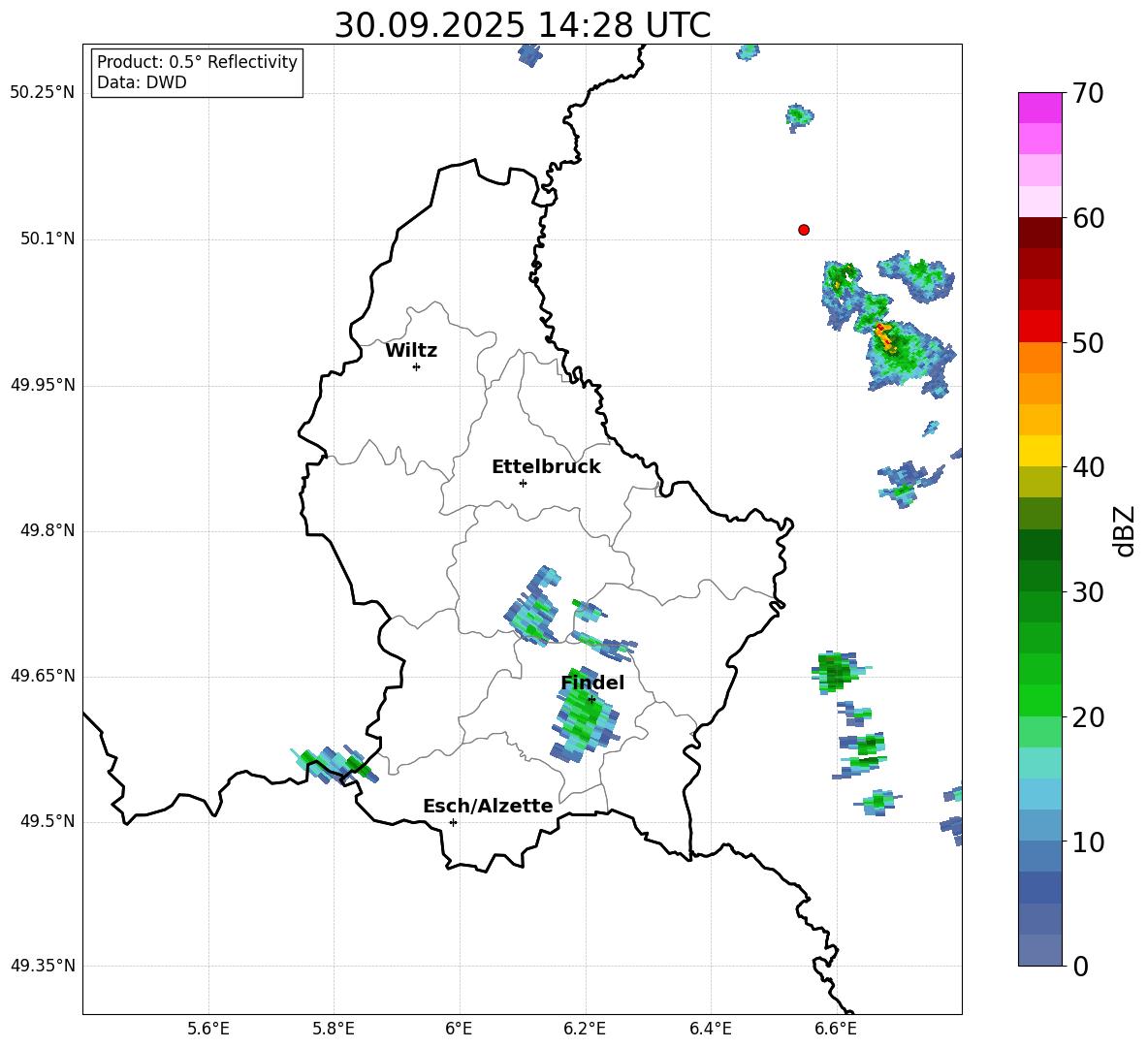1148x1048 pixels.
Task: Click the 6.2°E longitude tick label
Action: pos(585,1029)
